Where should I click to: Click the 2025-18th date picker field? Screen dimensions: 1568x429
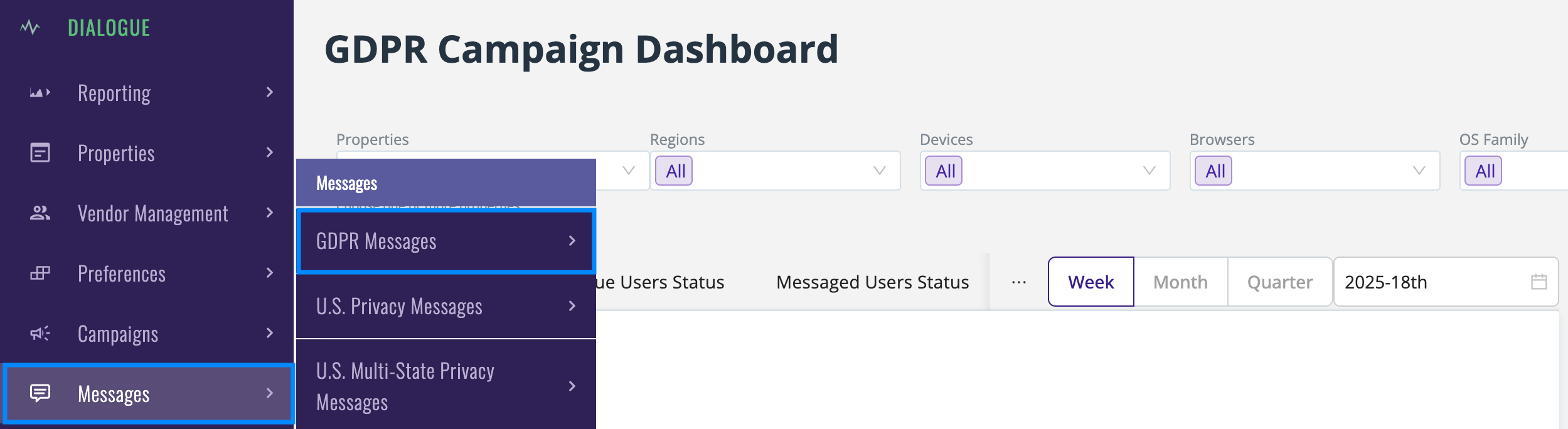(x=1446, y=282)
